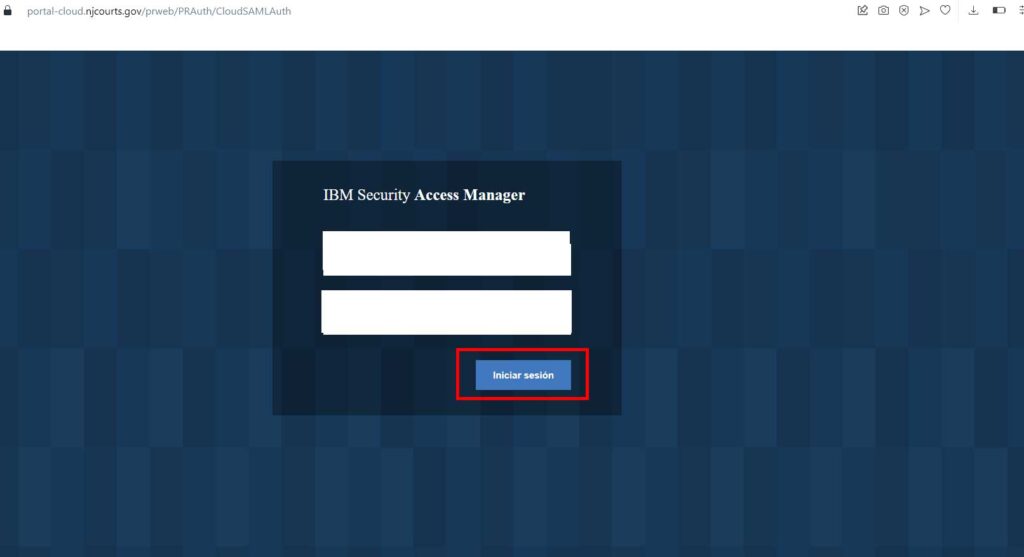Open the easy setup sliders icon
Viewport: 1024px width, 557px height.
[1019, 11]
